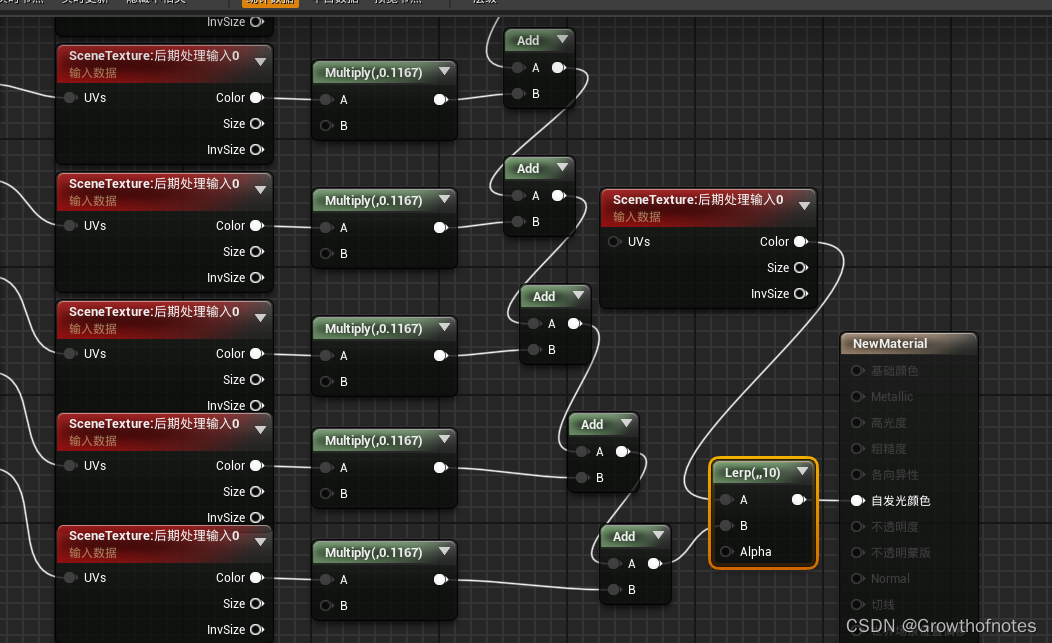Collapse the SceneTexture node wired to Lerp A
1052x643 pixels.
(804, 205)
